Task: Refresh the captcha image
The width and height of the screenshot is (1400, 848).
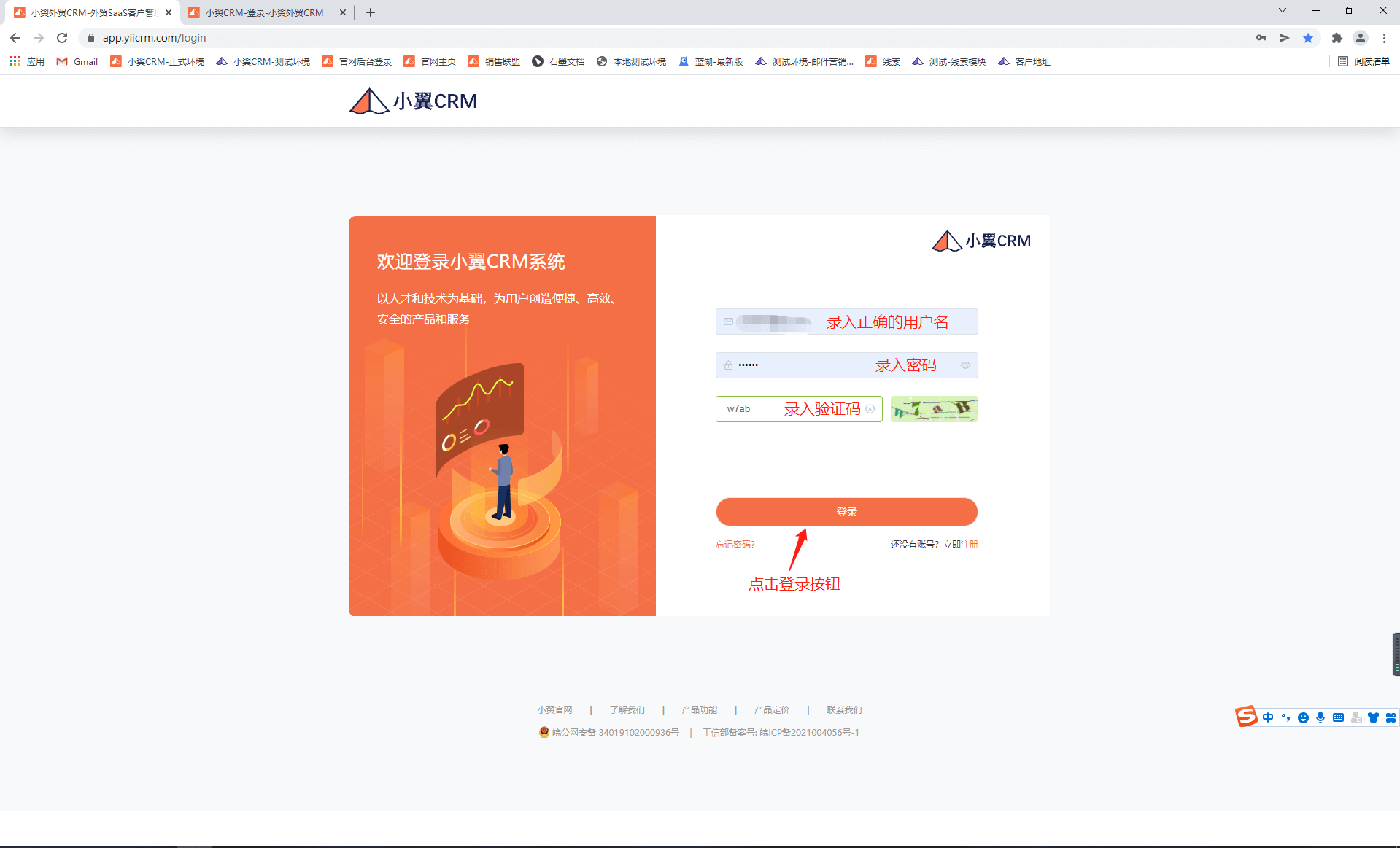Action: click(934, 409)
